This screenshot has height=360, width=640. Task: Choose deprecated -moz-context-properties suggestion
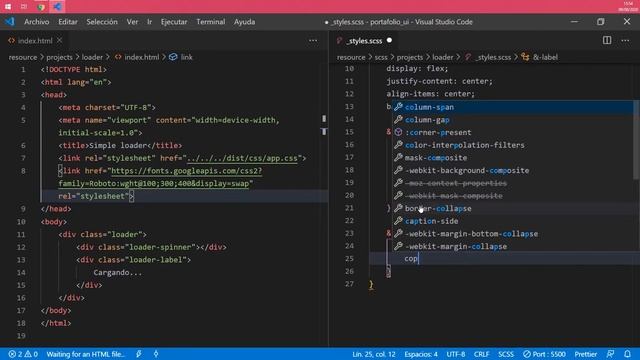[513, 183]
